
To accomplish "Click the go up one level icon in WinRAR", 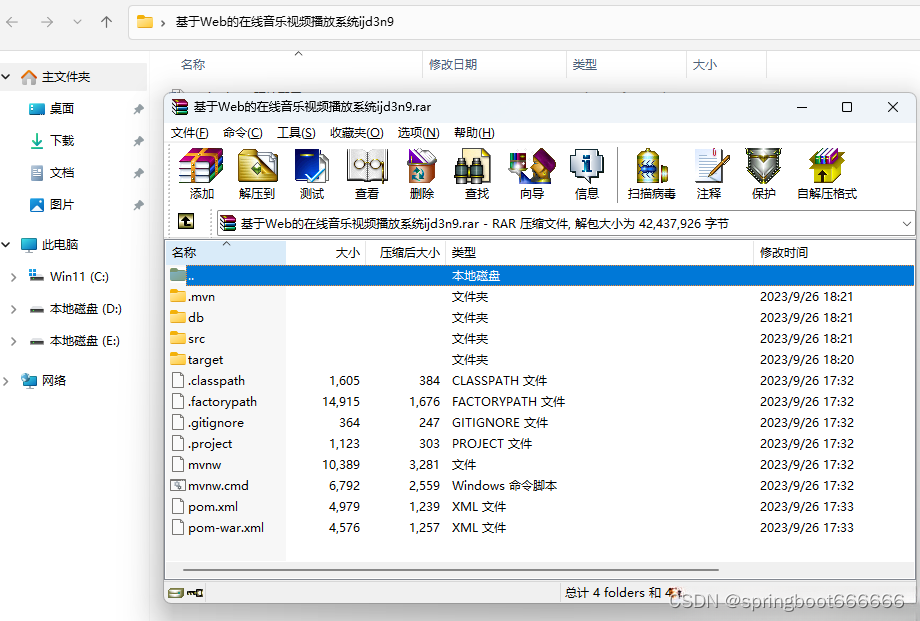I will pos(186,221).
